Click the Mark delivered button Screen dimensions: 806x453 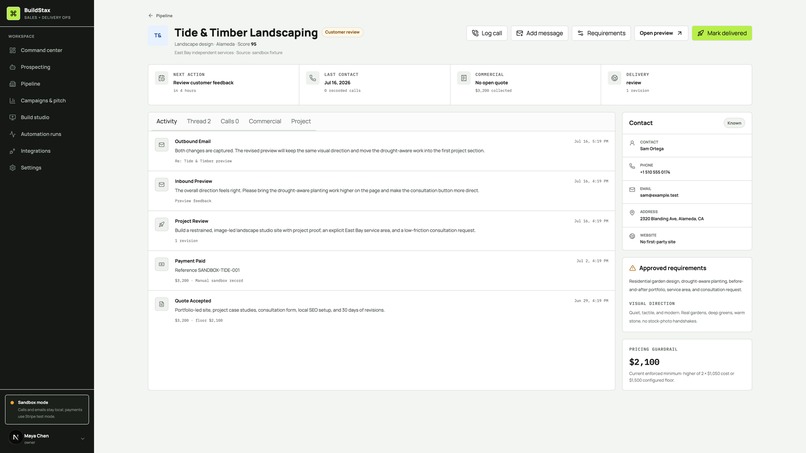coord(722,33)
